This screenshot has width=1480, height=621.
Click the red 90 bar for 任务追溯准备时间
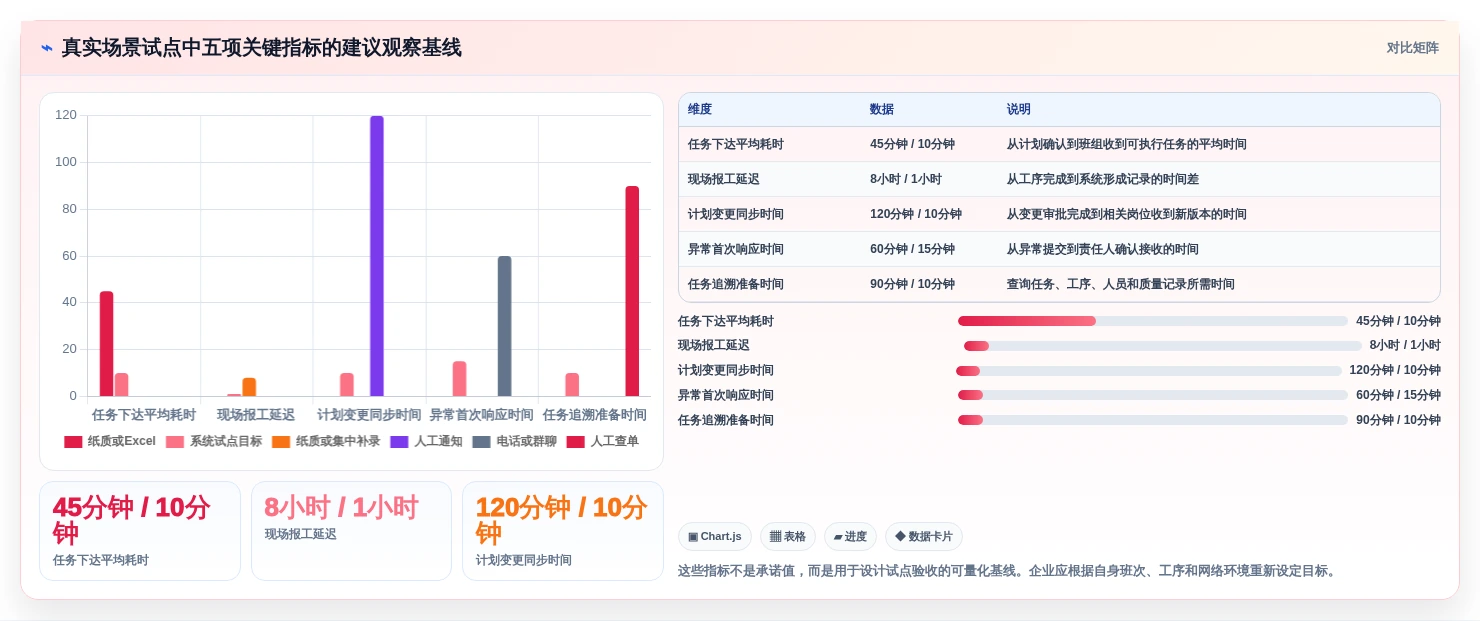coord(632,291)
